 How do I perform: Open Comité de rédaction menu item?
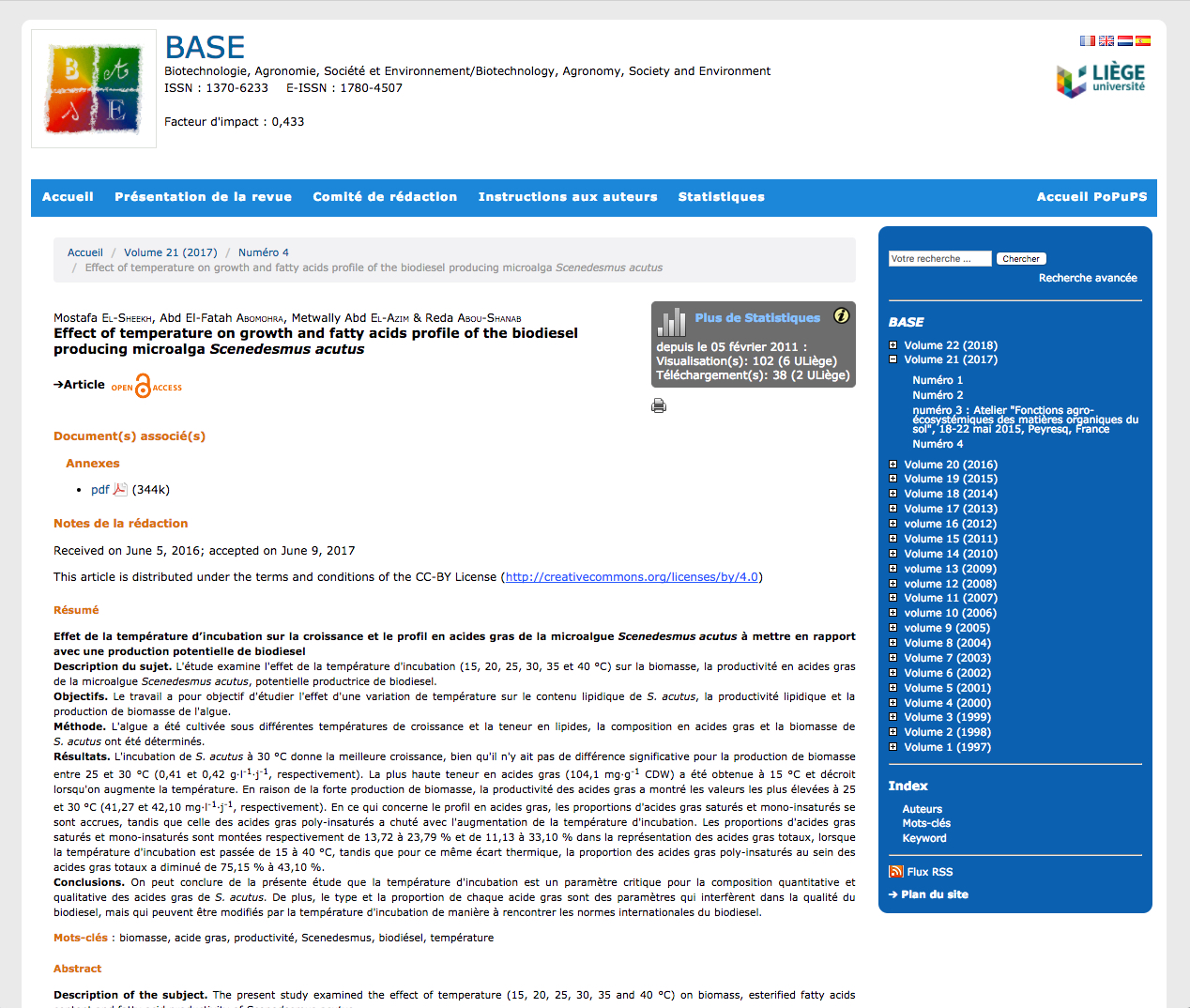[385, 197]
